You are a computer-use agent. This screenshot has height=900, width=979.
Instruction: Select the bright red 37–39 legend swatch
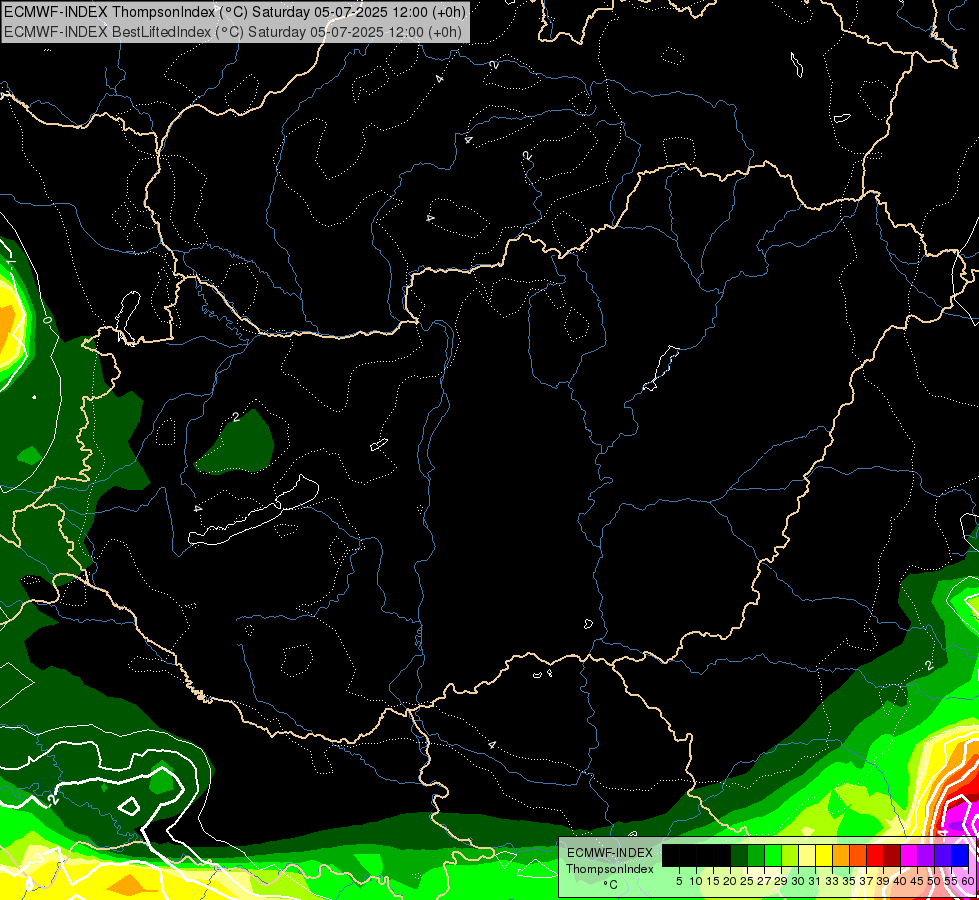point(875,856)
